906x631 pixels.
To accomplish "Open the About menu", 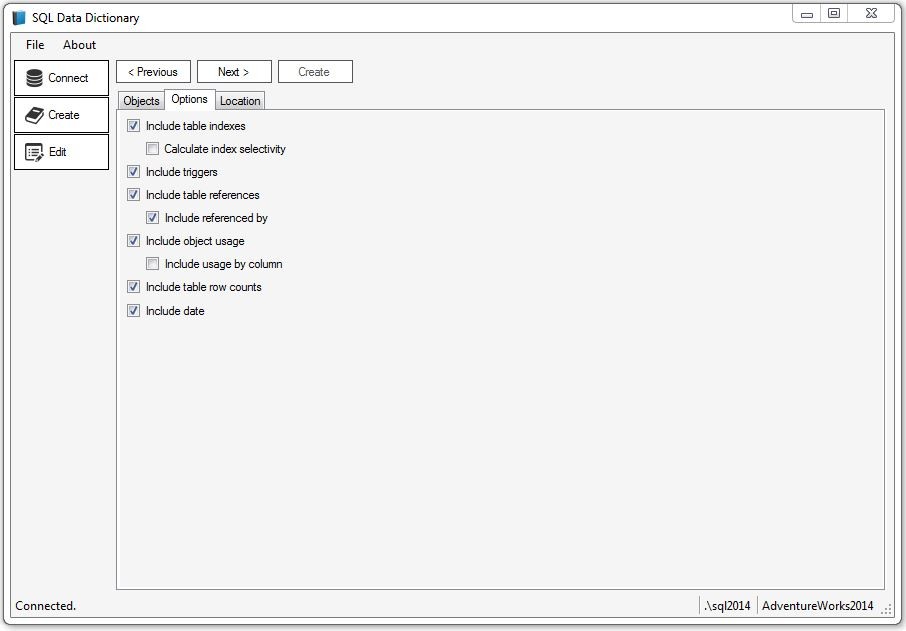I will click(x=79, y=44).
